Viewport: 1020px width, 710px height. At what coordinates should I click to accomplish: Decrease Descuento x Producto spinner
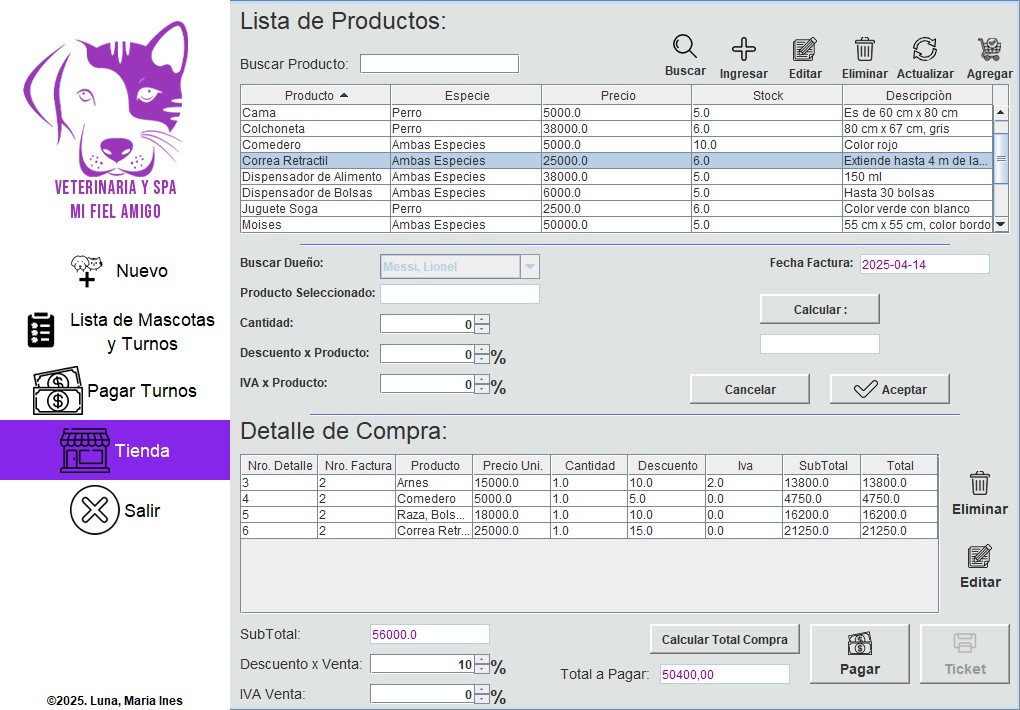(x=482, y=359)
